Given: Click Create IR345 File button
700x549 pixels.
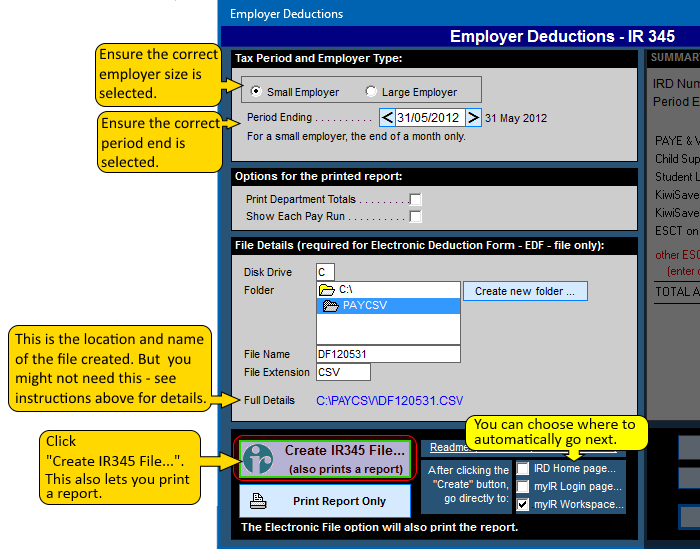Looking at the screenshot, I should coord(325,459).
